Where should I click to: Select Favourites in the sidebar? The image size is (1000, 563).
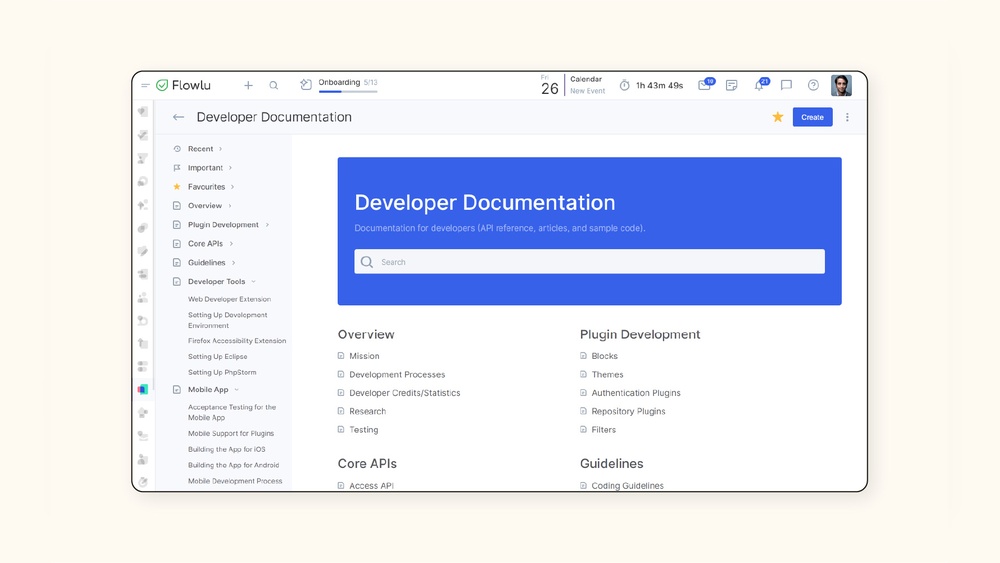click(206, 187)
